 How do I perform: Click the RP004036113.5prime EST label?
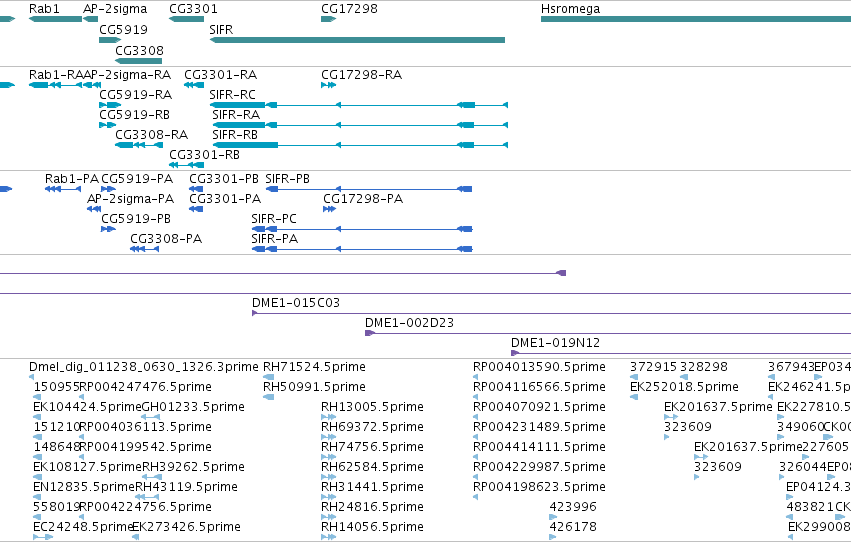pos(145,428)
